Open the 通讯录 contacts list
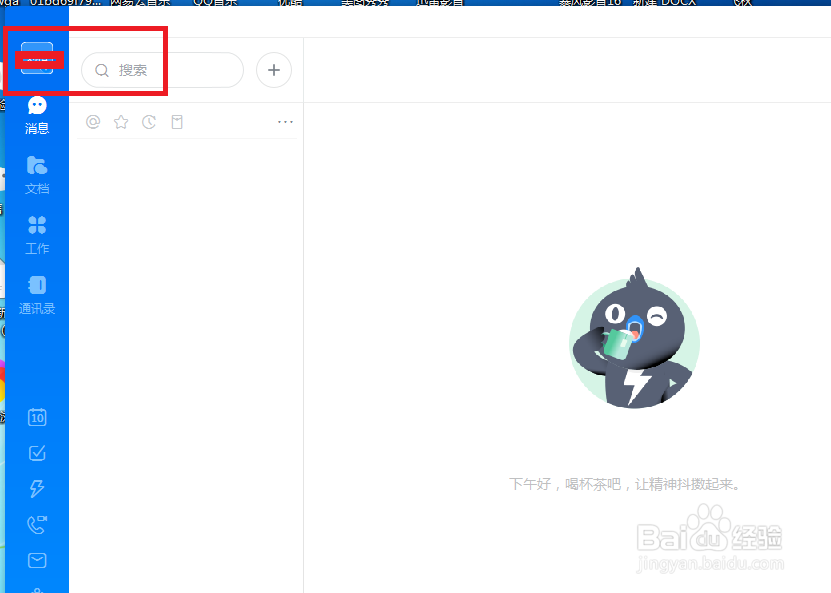The image size is (831, 593). pyautogui.click(x=37, y=294)
